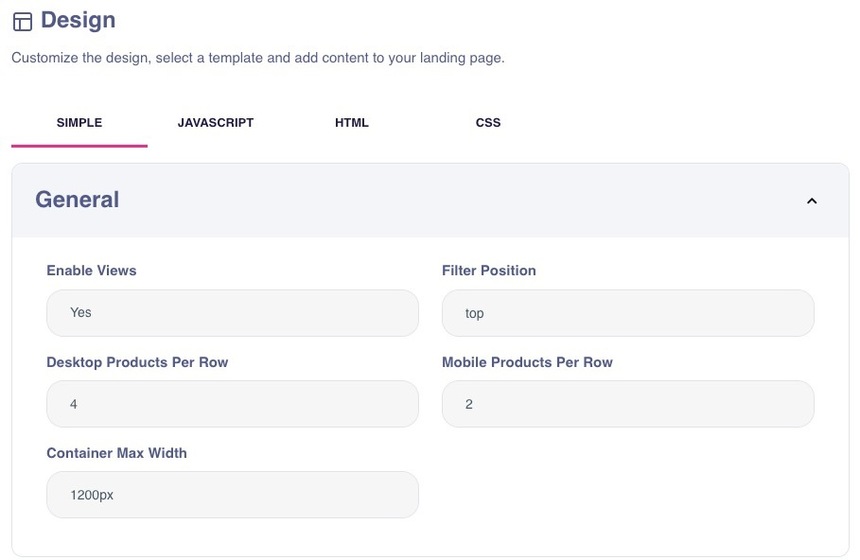Screen dimensions: 860x560
Task: Click the Customize the design description text
Action: click(x=258, y=58)
